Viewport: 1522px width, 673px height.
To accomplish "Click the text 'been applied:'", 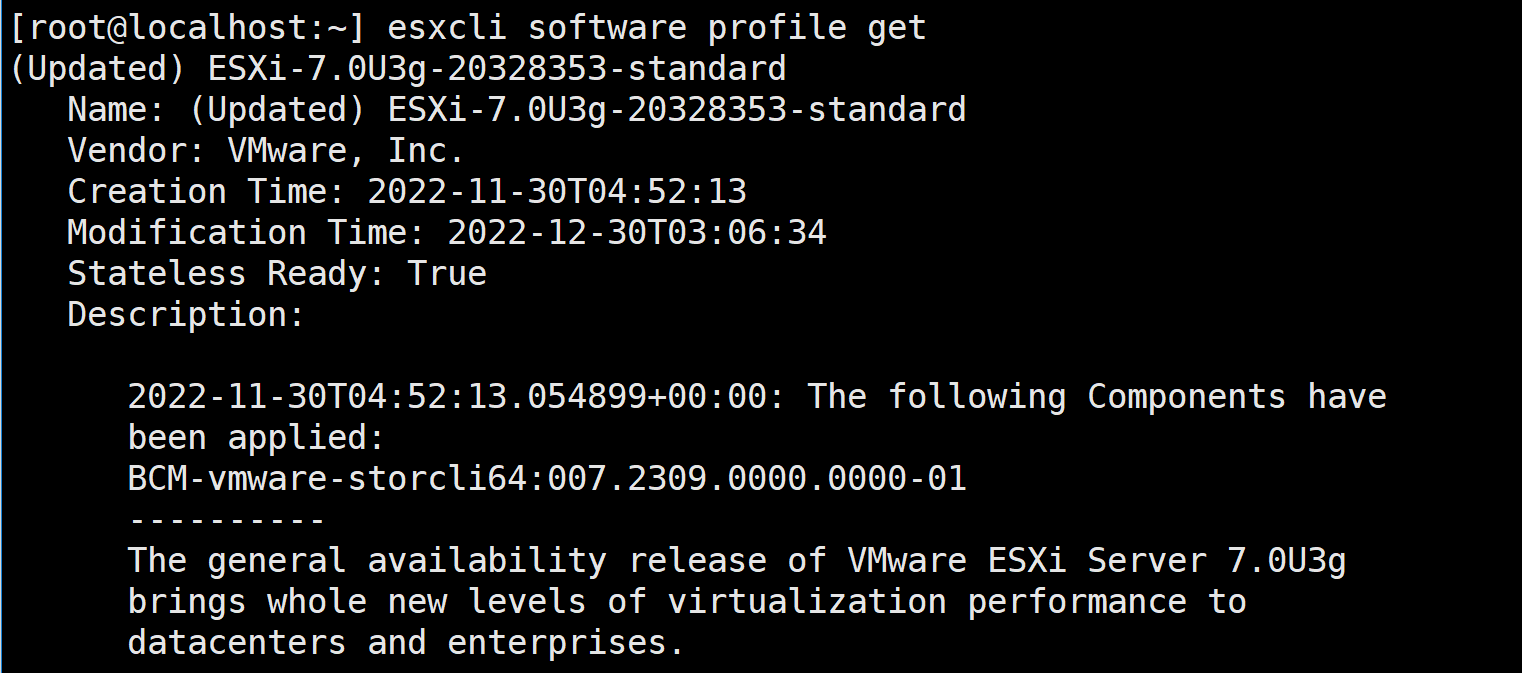I will tap(256, 438).
